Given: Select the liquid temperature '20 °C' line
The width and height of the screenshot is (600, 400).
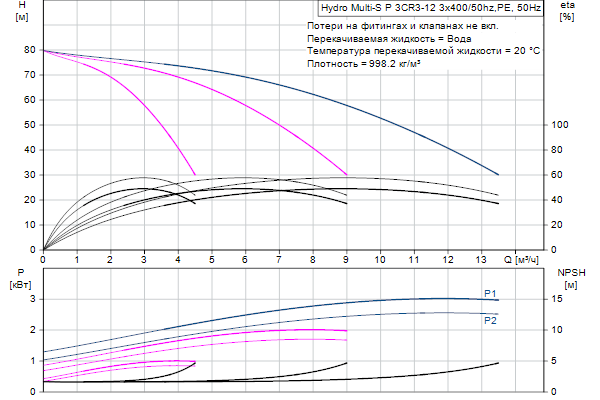Looking at the screenshot, I should pyautogui.click(x=424, y=50).
